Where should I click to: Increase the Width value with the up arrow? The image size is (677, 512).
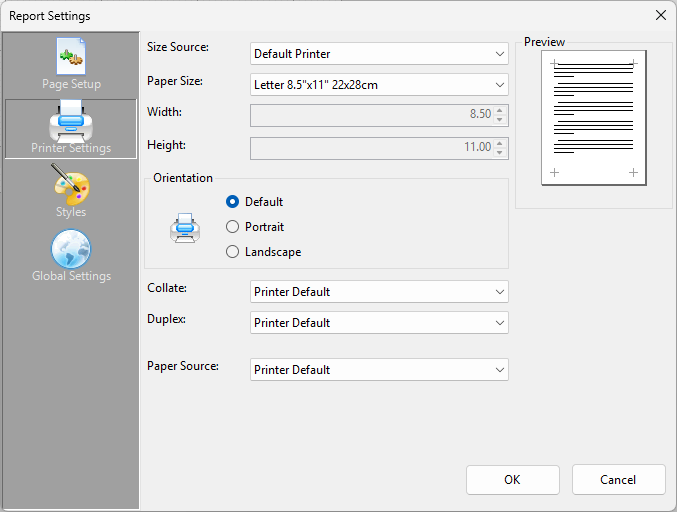500,110
